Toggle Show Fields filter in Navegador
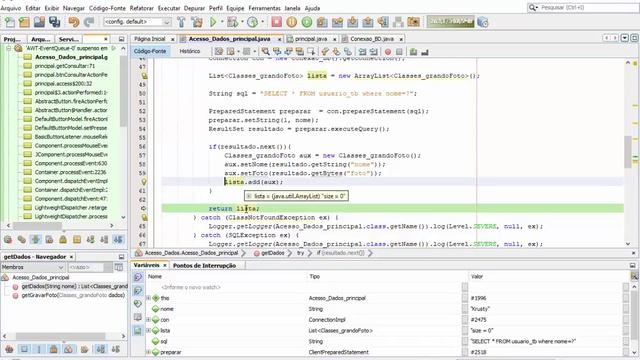 point(24,349)
